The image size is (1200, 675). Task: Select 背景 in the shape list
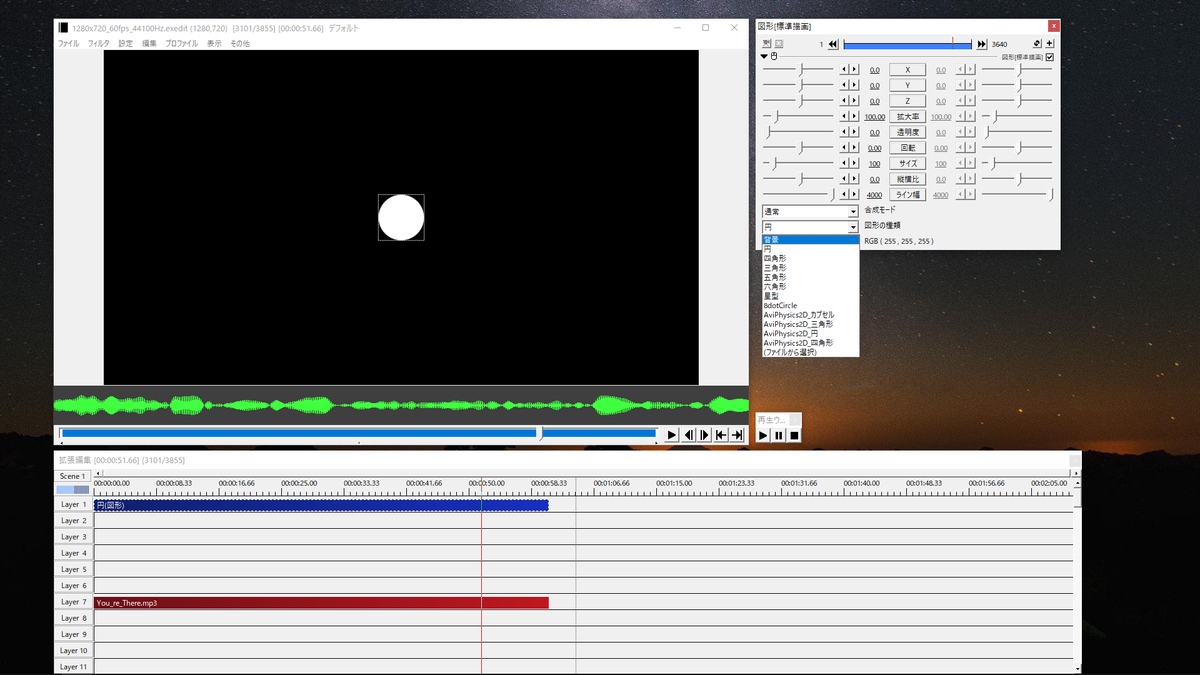810,240
